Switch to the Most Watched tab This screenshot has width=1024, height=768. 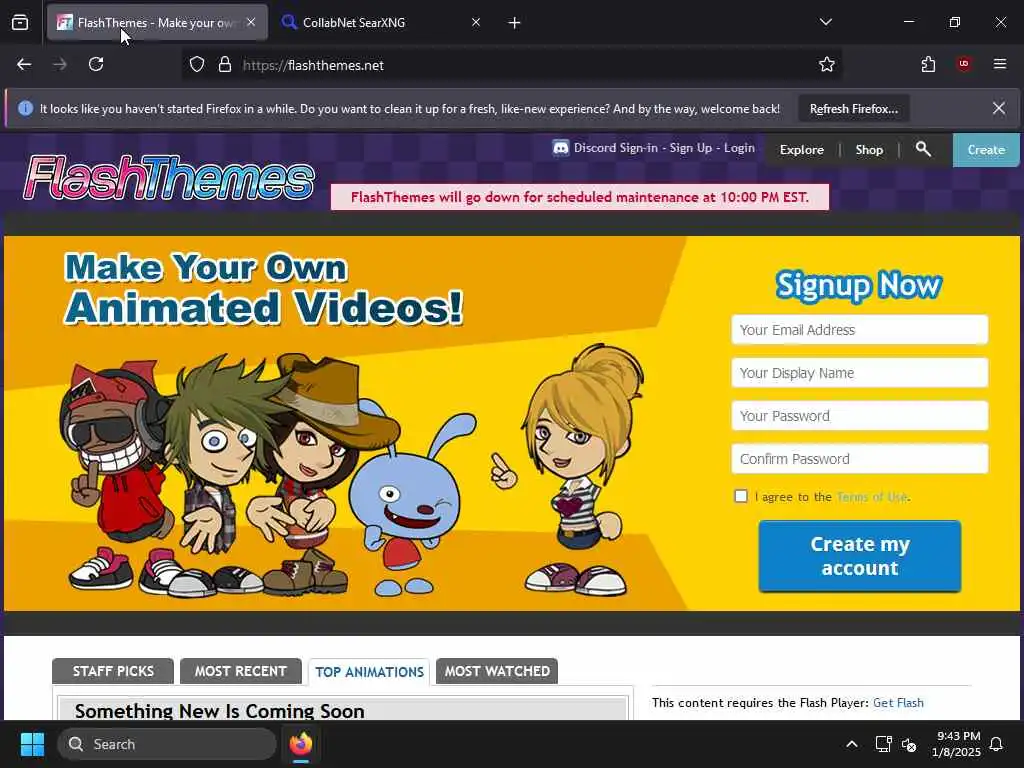point(497,671)
